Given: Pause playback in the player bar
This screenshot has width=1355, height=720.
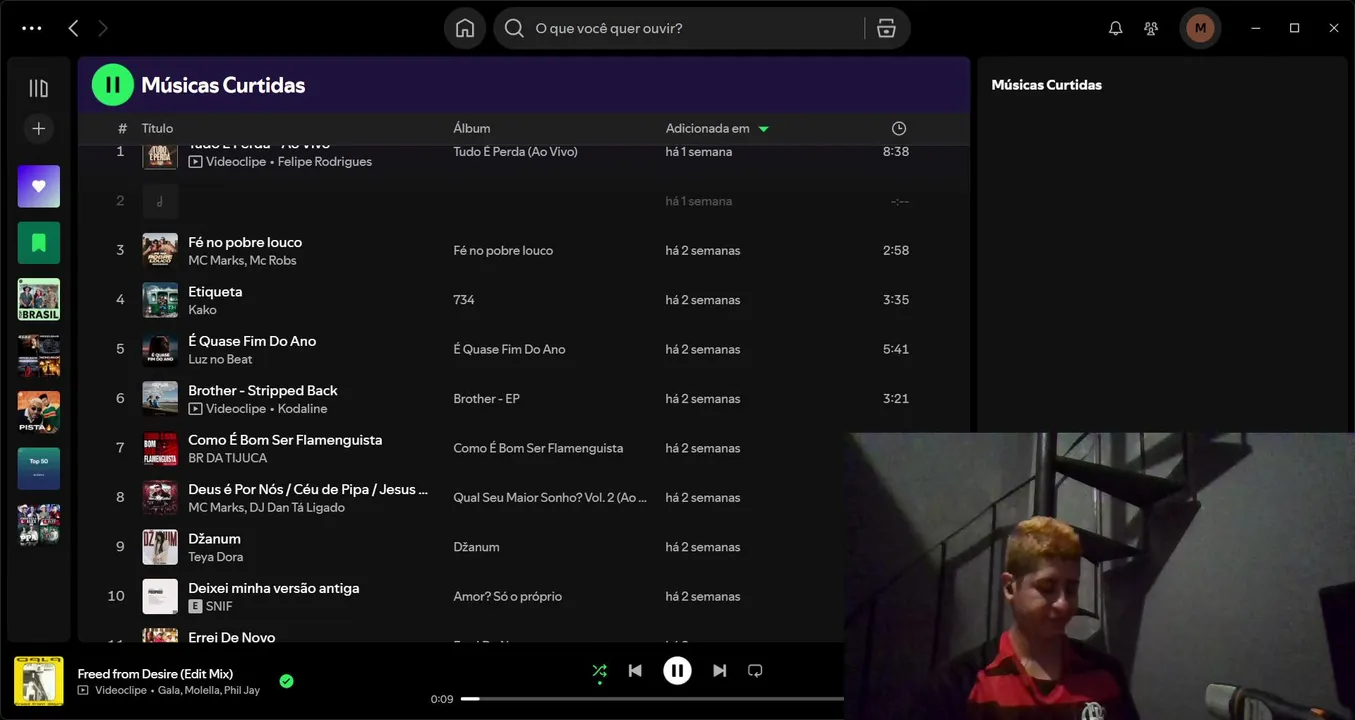Looking at the screenshot, I should pos(677,670).
